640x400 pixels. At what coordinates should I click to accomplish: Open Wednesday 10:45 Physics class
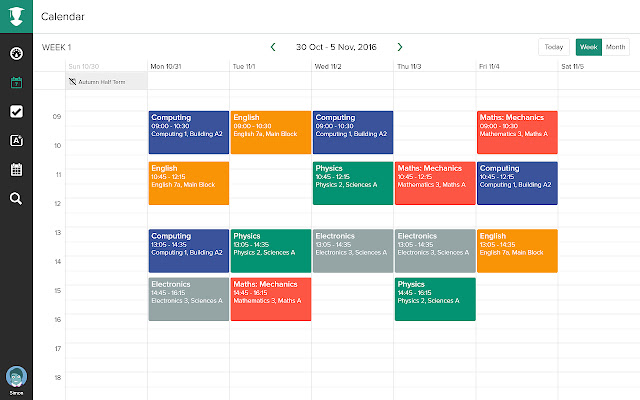coord(352,183)
